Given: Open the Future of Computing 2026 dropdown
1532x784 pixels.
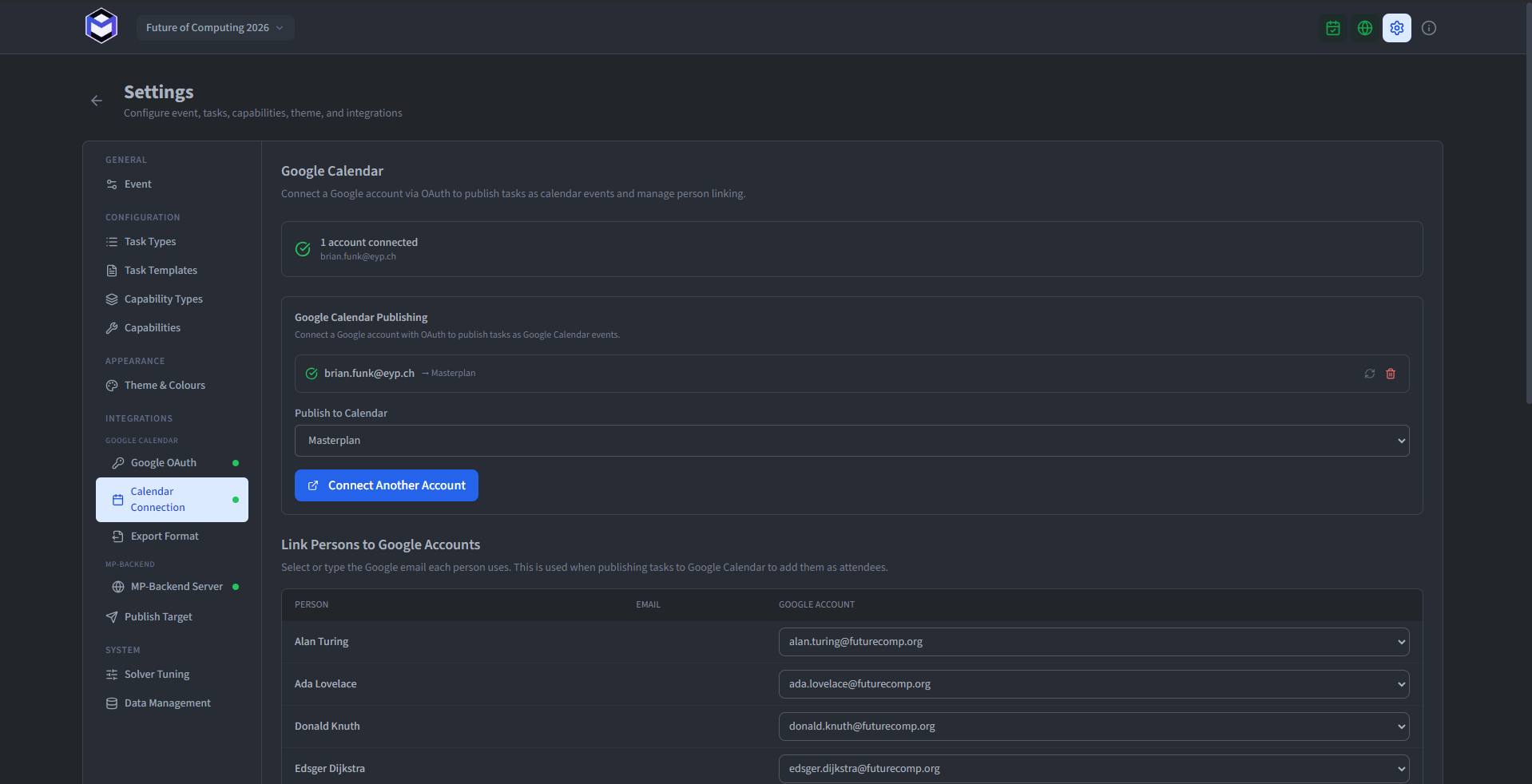Looking at the screenshot, I should (x=215, y=28).
